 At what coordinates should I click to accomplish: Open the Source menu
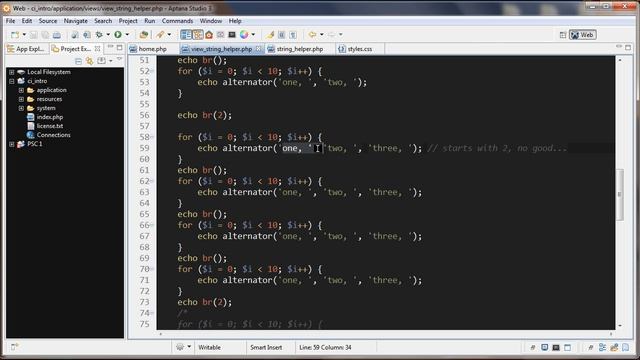(x=48, y=21)
